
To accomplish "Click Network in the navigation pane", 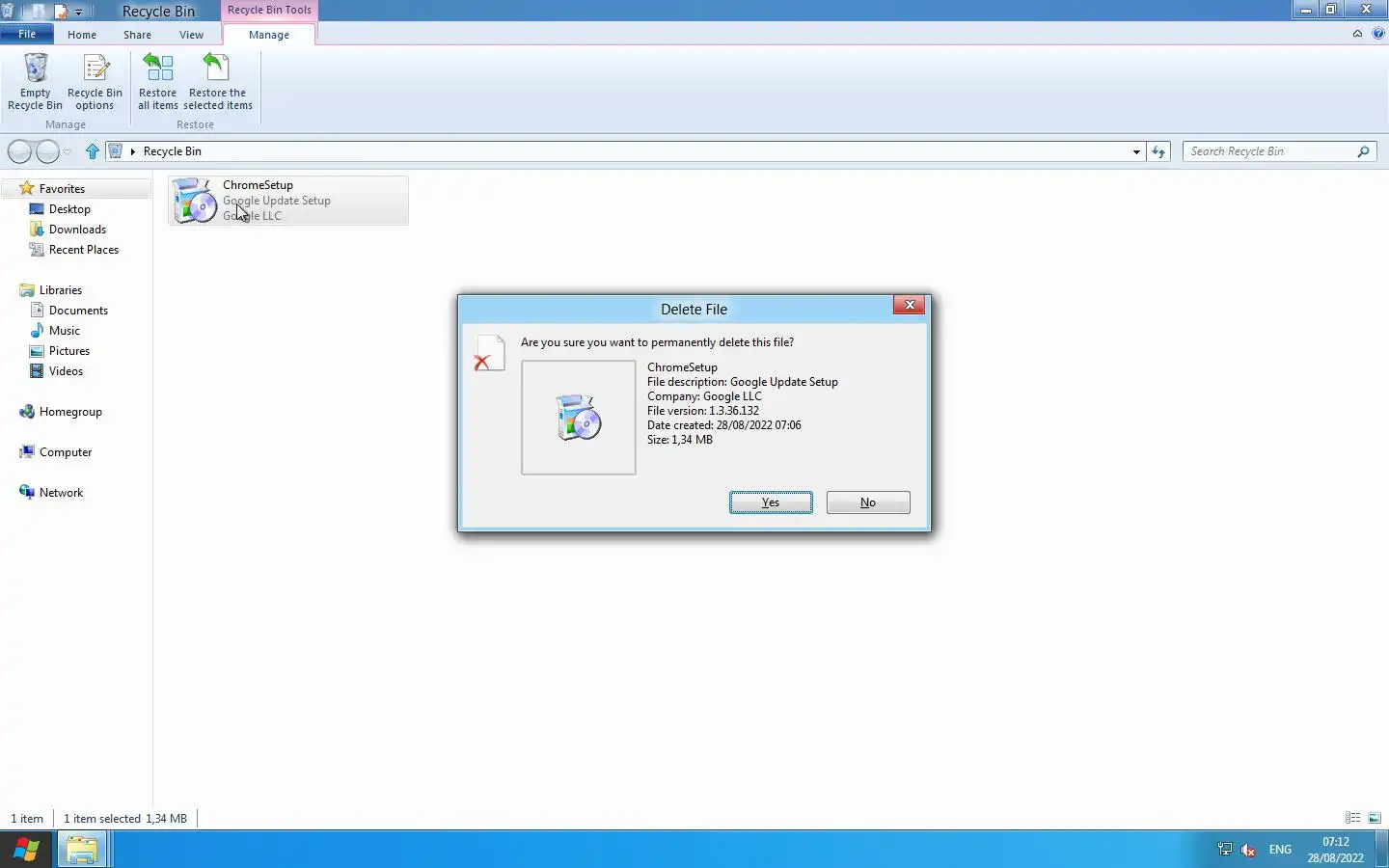I will tap(61, 493).
